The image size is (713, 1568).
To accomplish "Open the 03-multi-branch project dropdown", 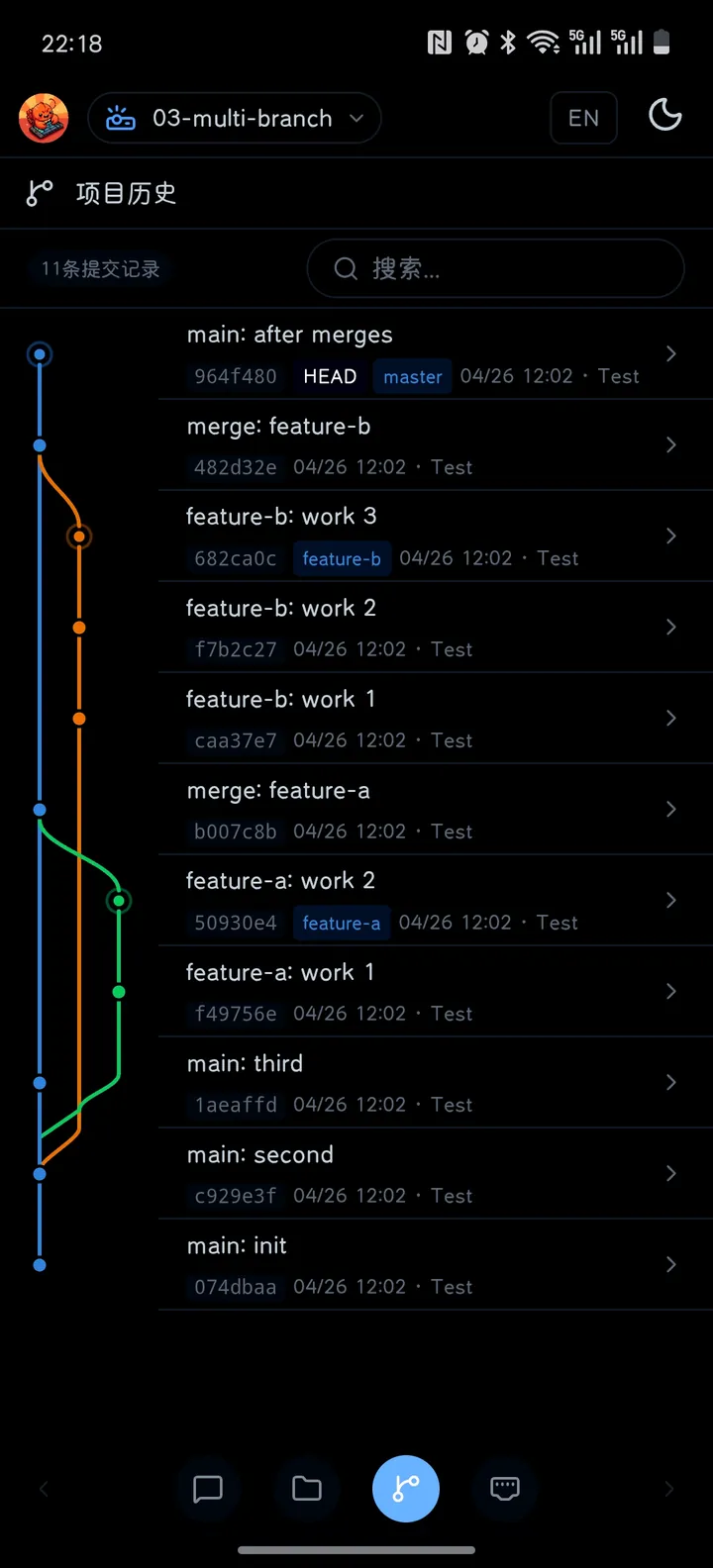I will 235,119.
